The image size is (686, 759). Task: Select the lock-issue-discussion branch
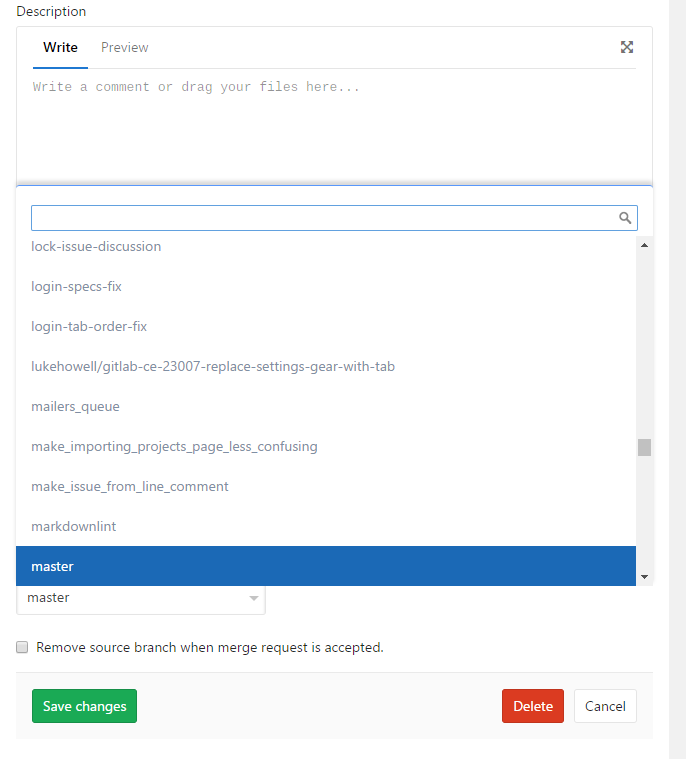point(96,246)
